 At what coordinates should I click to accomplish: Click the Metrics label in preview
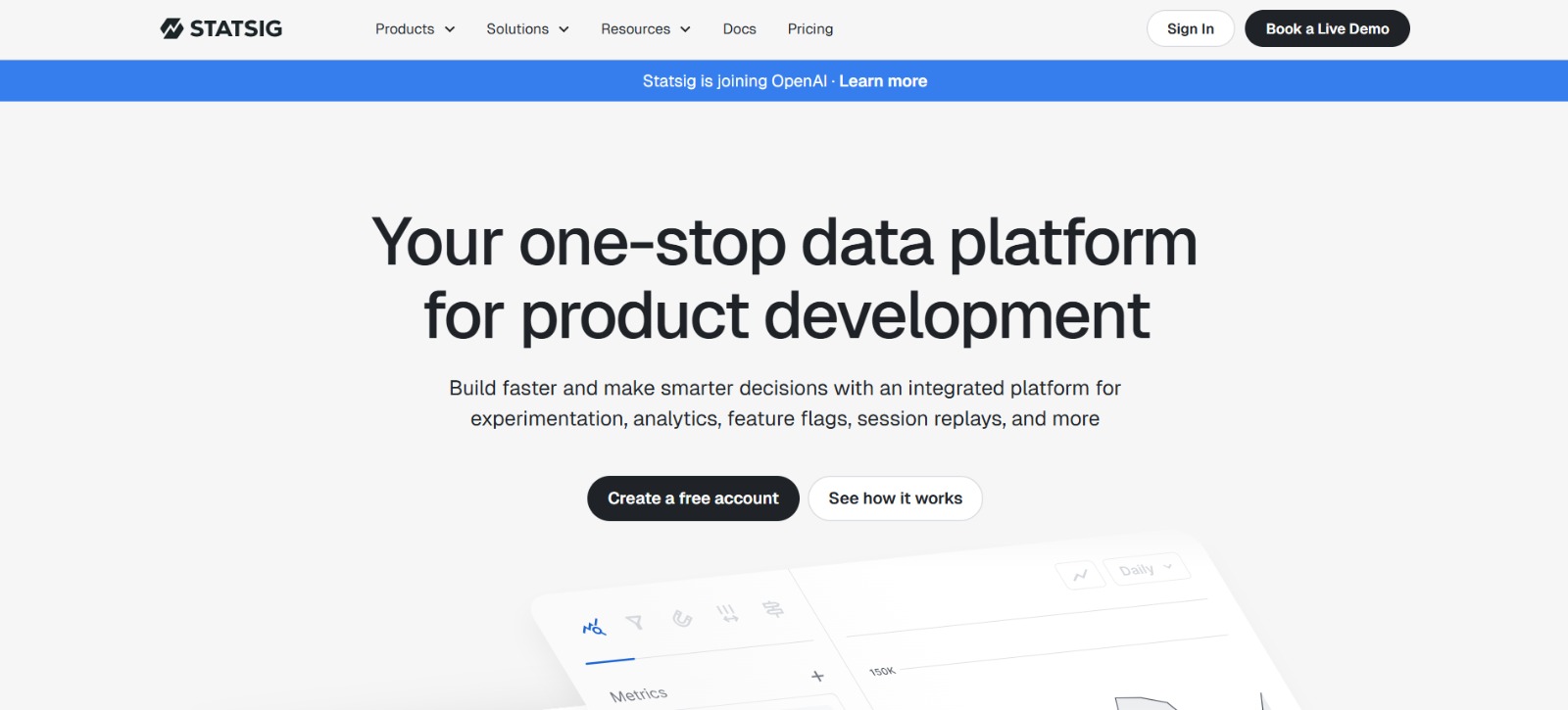[638, 694]
